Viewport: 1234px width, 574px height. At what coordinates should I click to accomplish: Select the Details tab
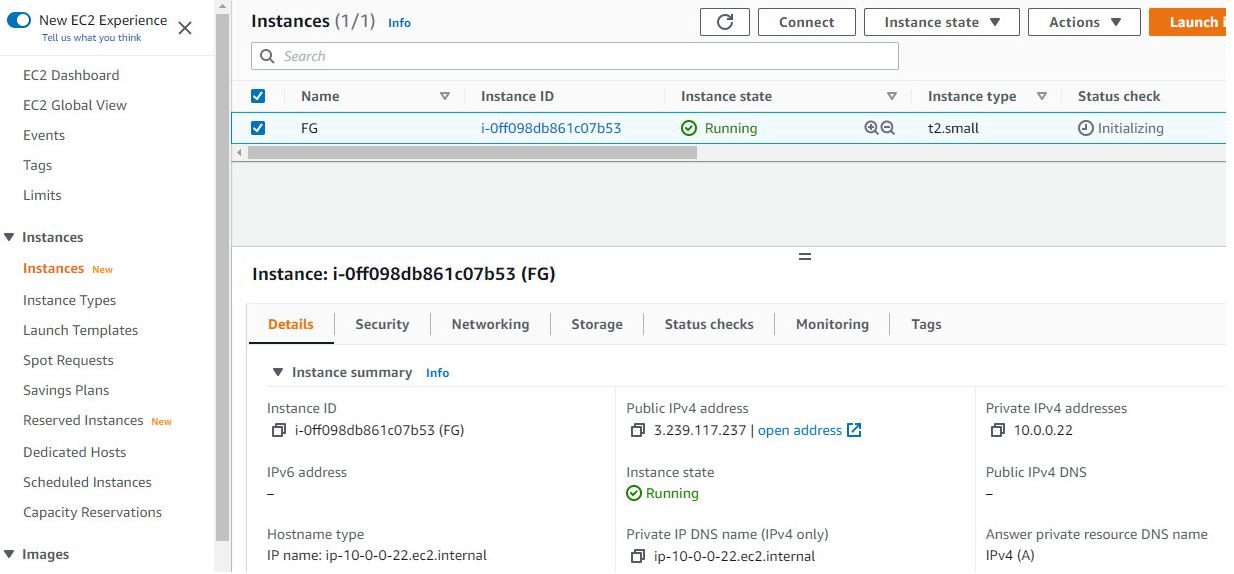click(x=291, y=324)
